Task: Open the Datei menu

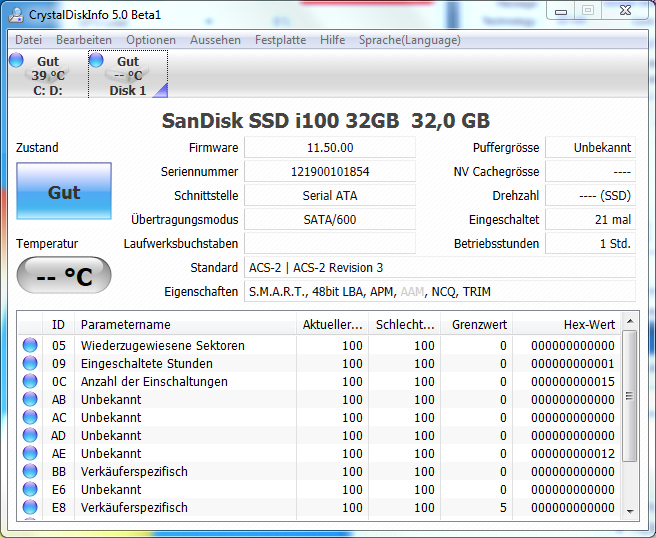Action: point(28,40)
